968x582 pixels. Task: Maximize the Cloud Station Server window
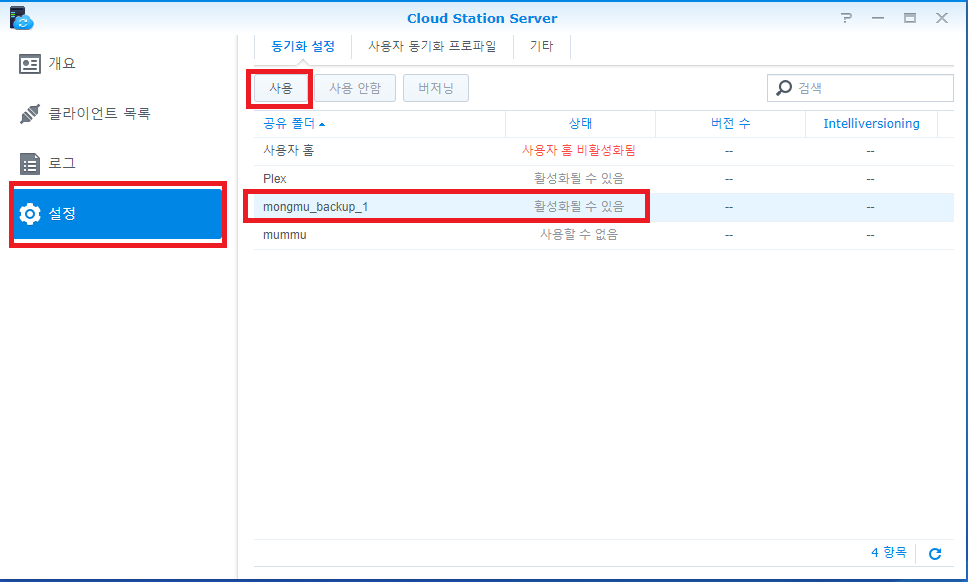[910, 18]
